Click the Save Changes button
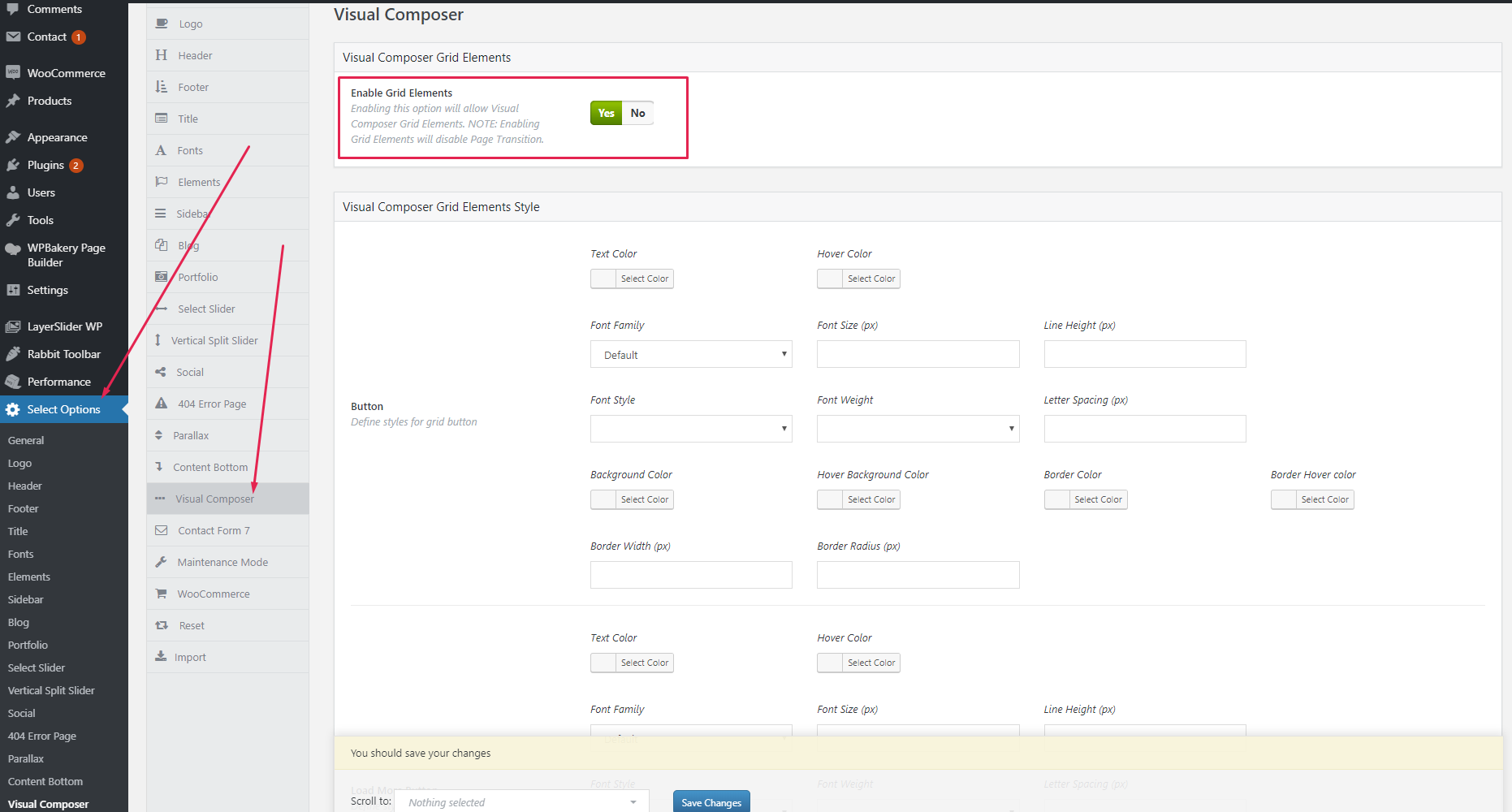 [x=711, y=802]
